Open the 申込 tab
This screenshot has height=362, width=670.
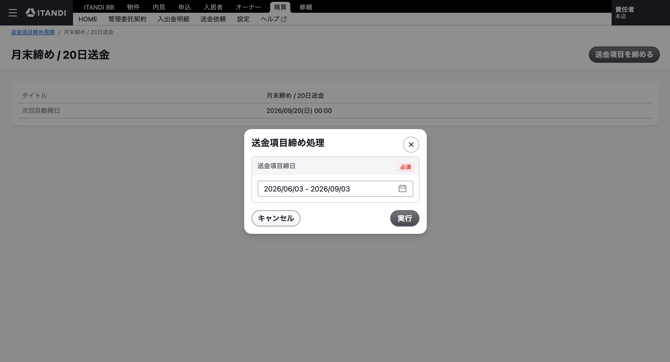184,7
